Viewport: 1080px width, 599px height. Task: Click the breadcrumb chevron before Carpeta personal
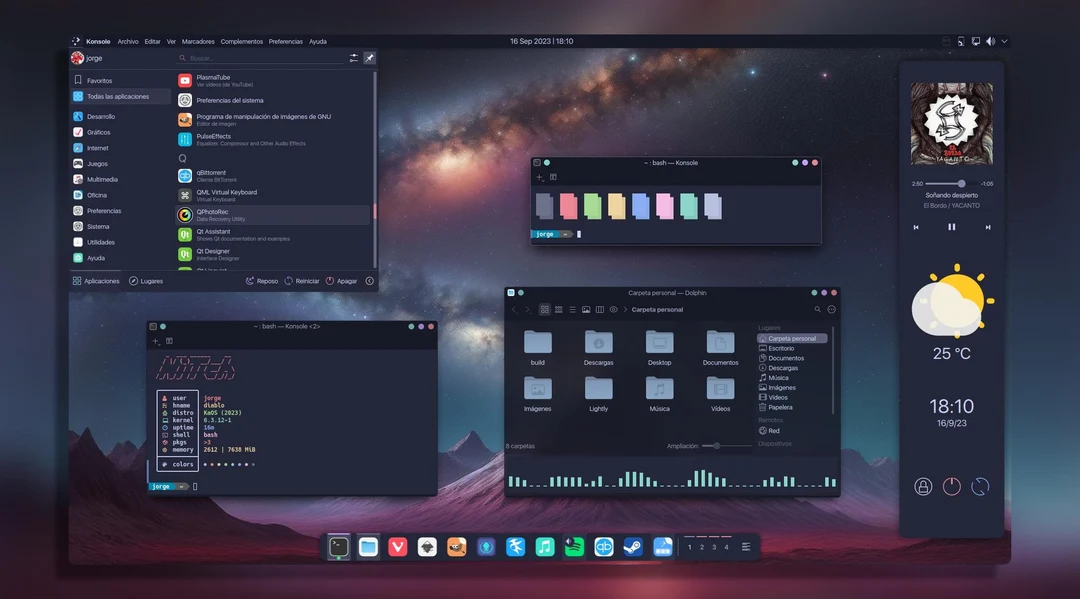tap(625, 309)
